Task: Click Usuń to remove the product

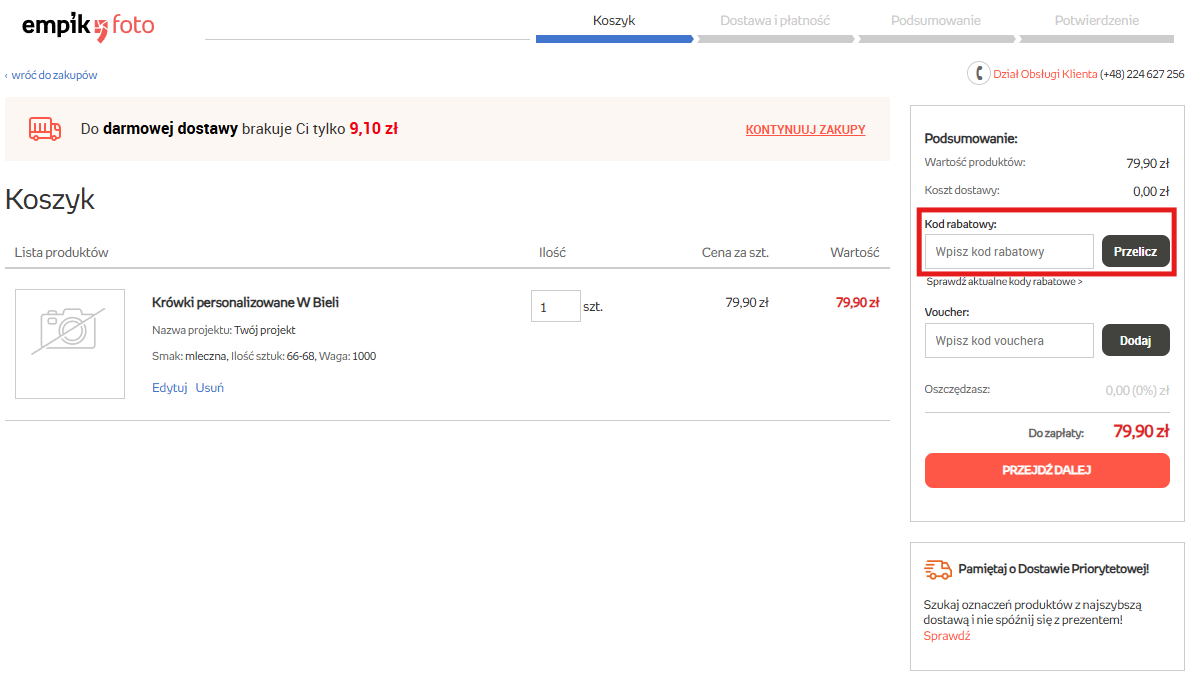Action: [210, 388]
